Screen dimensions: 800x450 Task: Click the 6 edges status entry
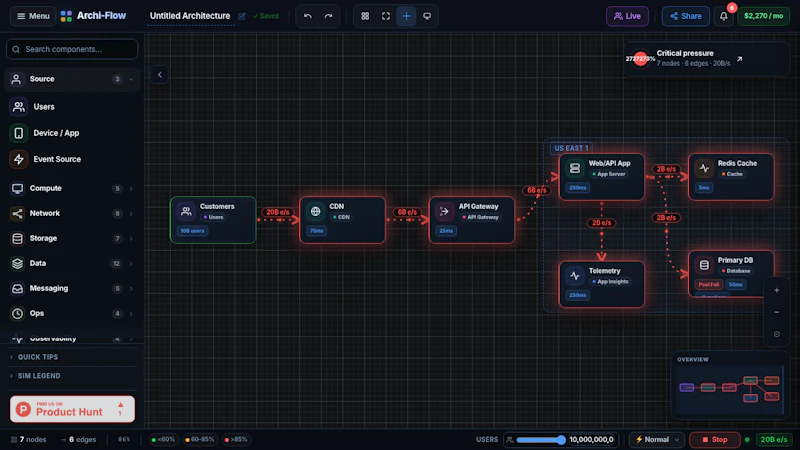click(x=78, y=439)
